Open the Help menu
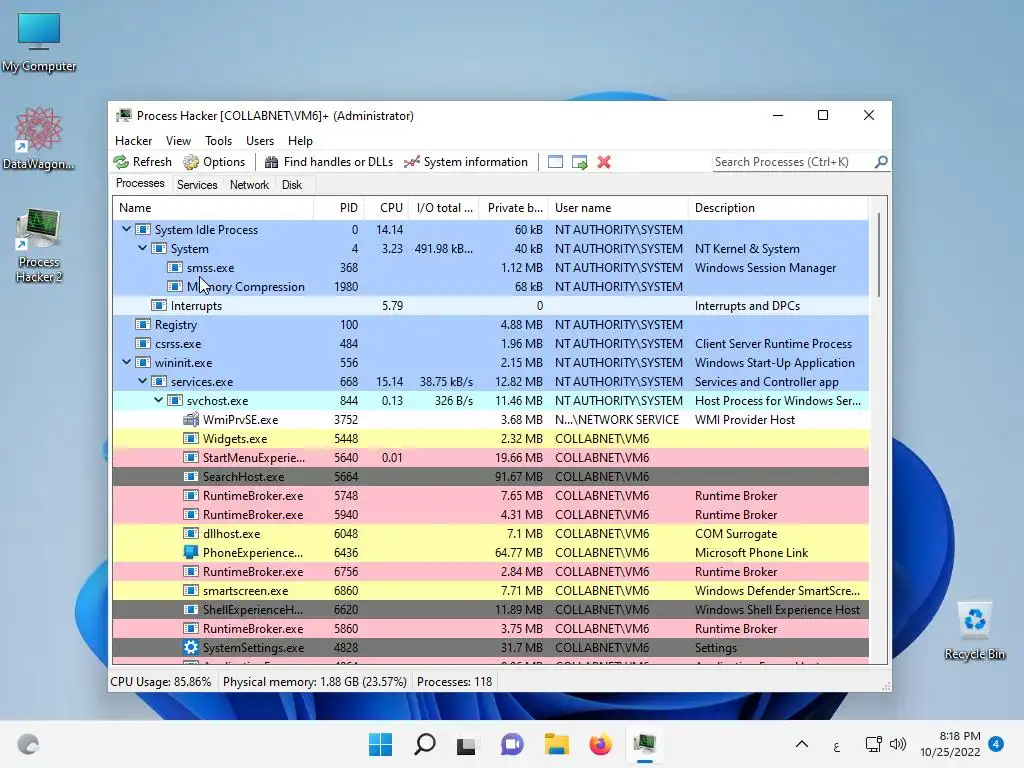 coord(300,140)
